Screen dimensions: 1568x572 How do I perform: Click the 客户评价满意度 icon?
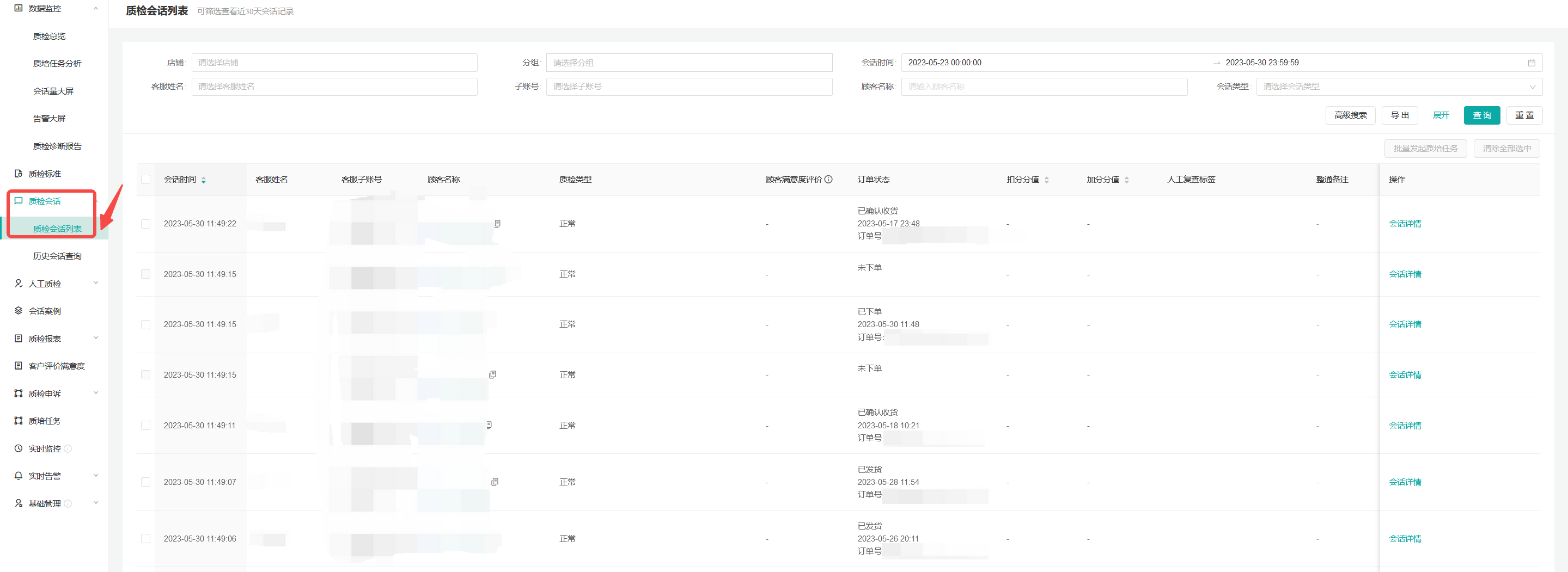[19, 366]
